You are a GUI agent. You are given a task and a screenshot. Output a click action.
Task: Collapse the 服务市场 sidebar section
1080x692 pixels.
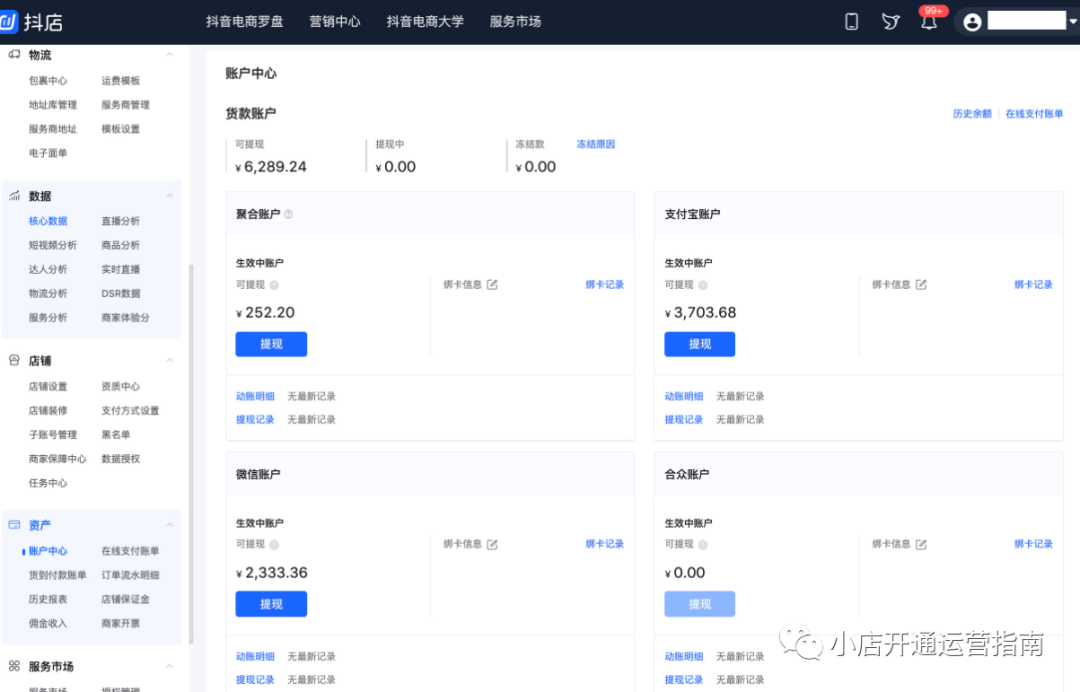[169, 666]
